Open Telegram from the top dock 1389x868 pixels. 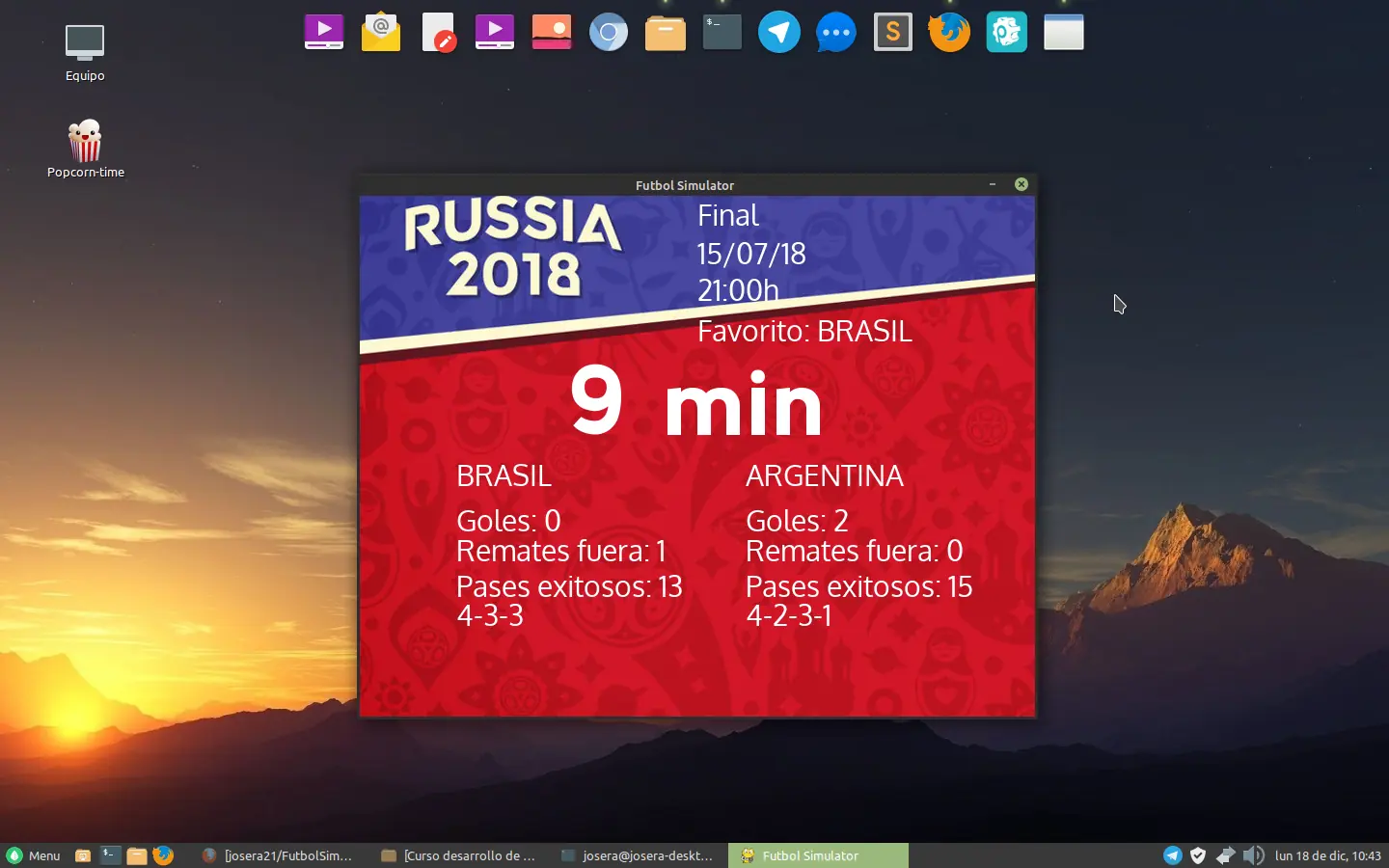click(779, 33)
